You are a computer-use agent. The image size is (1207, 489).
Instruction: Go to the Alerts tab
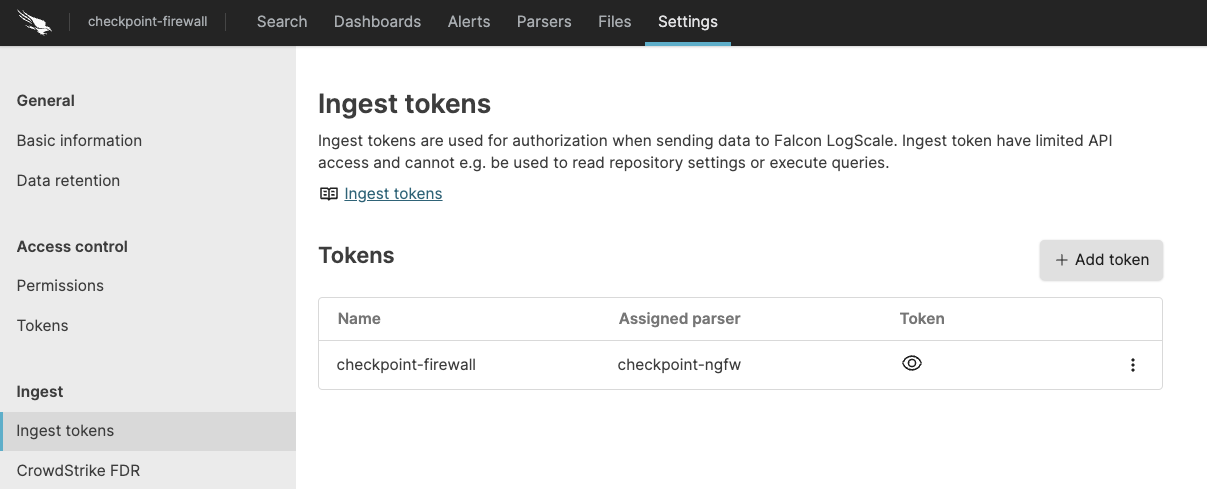point(469,21)
